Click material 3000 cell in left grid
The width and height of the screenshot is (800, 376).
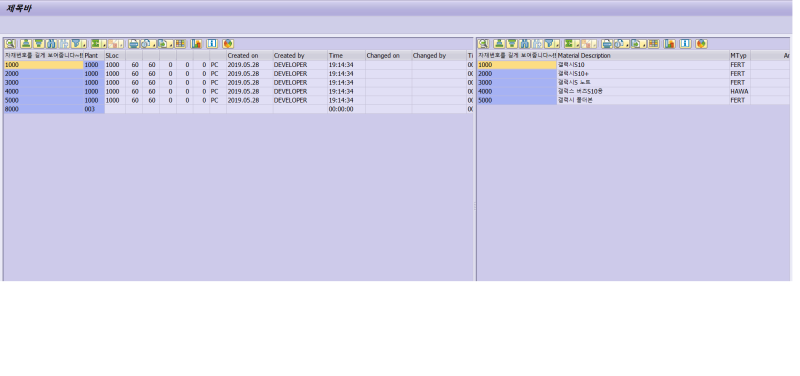click(x=43, y=83)
